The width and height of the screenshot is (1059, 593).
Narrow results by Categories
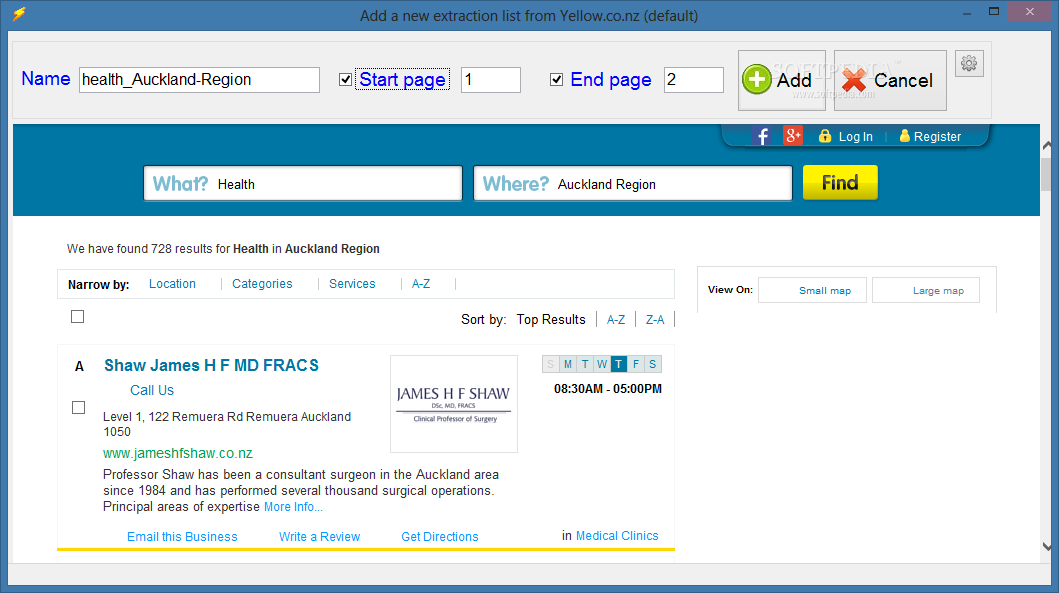pos(262,284)
